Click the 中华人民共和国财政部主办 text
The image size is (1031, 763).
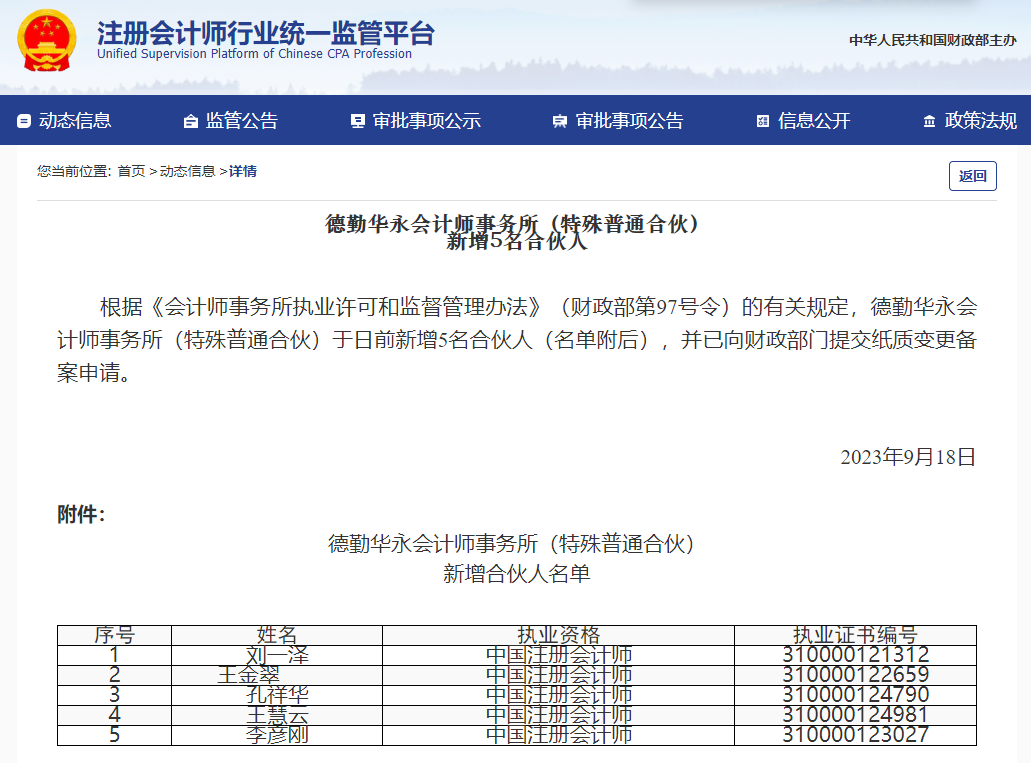[x=932, y=40]
